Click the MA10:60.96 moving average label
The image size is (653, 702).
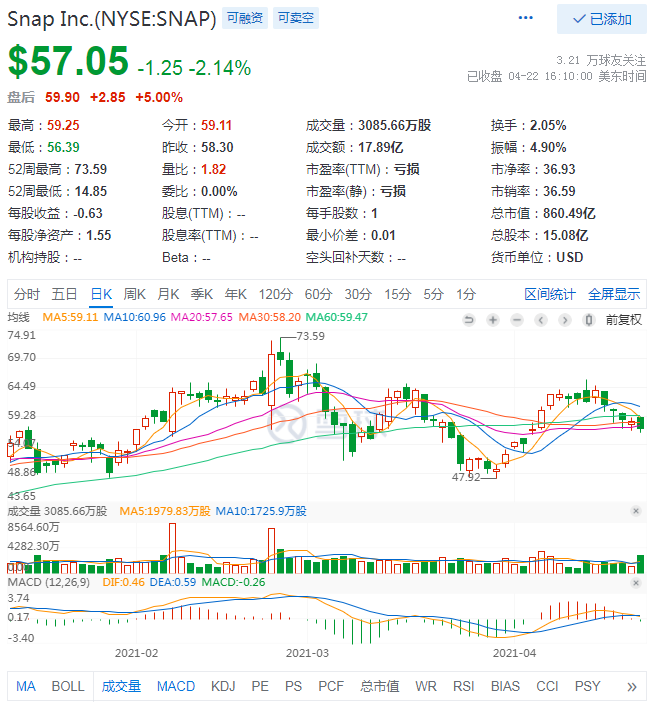[134, 317]
